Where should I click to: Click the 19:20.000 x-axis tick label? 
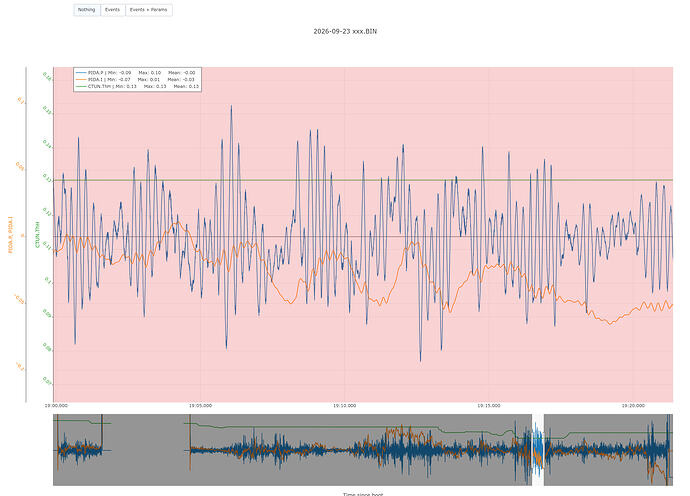(x=633, y=406)
